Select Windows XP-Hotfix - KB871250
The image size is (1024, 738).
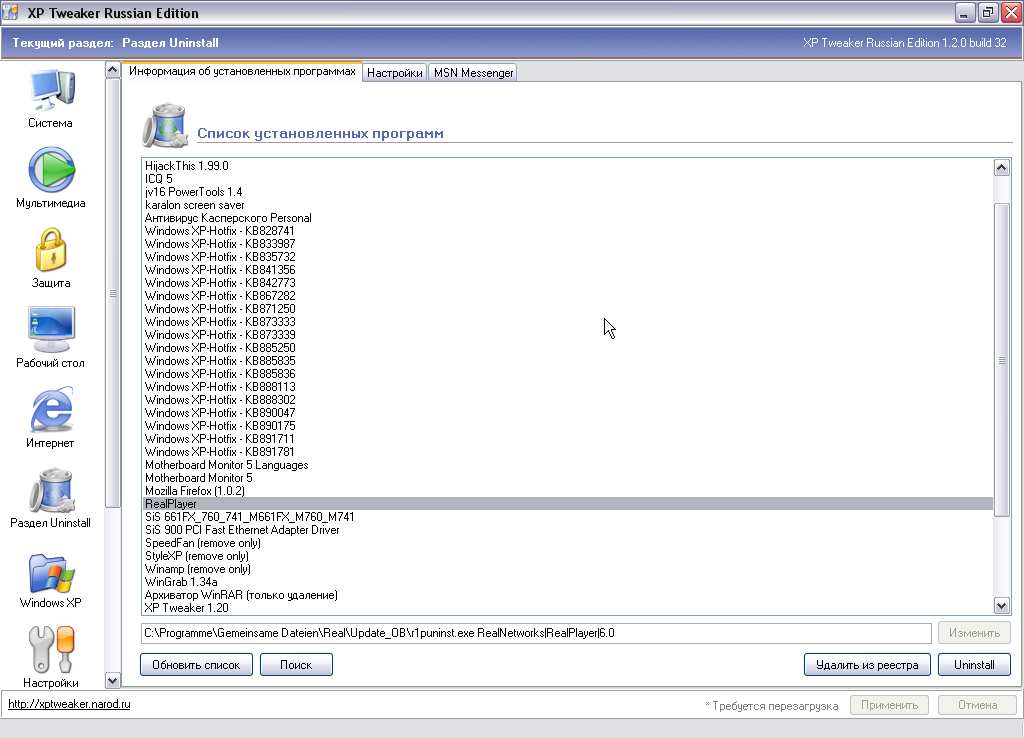tap(567, 309)
